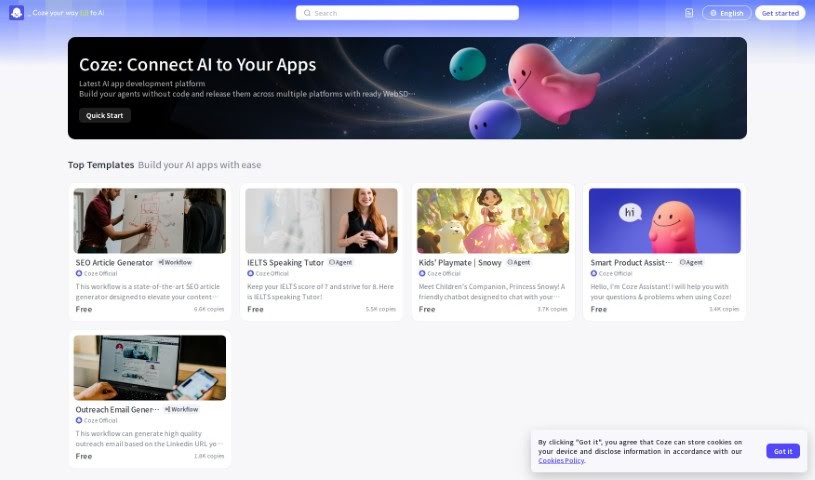Click the Smart Product Assist title
The width and height of the screenshot is (815, 480).
(631, 263)
